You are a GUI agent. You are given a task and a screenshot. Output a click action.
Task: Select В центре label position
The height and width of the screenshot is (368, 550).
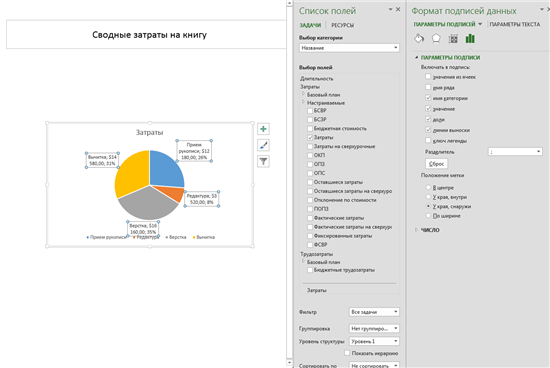pos(428,187)
